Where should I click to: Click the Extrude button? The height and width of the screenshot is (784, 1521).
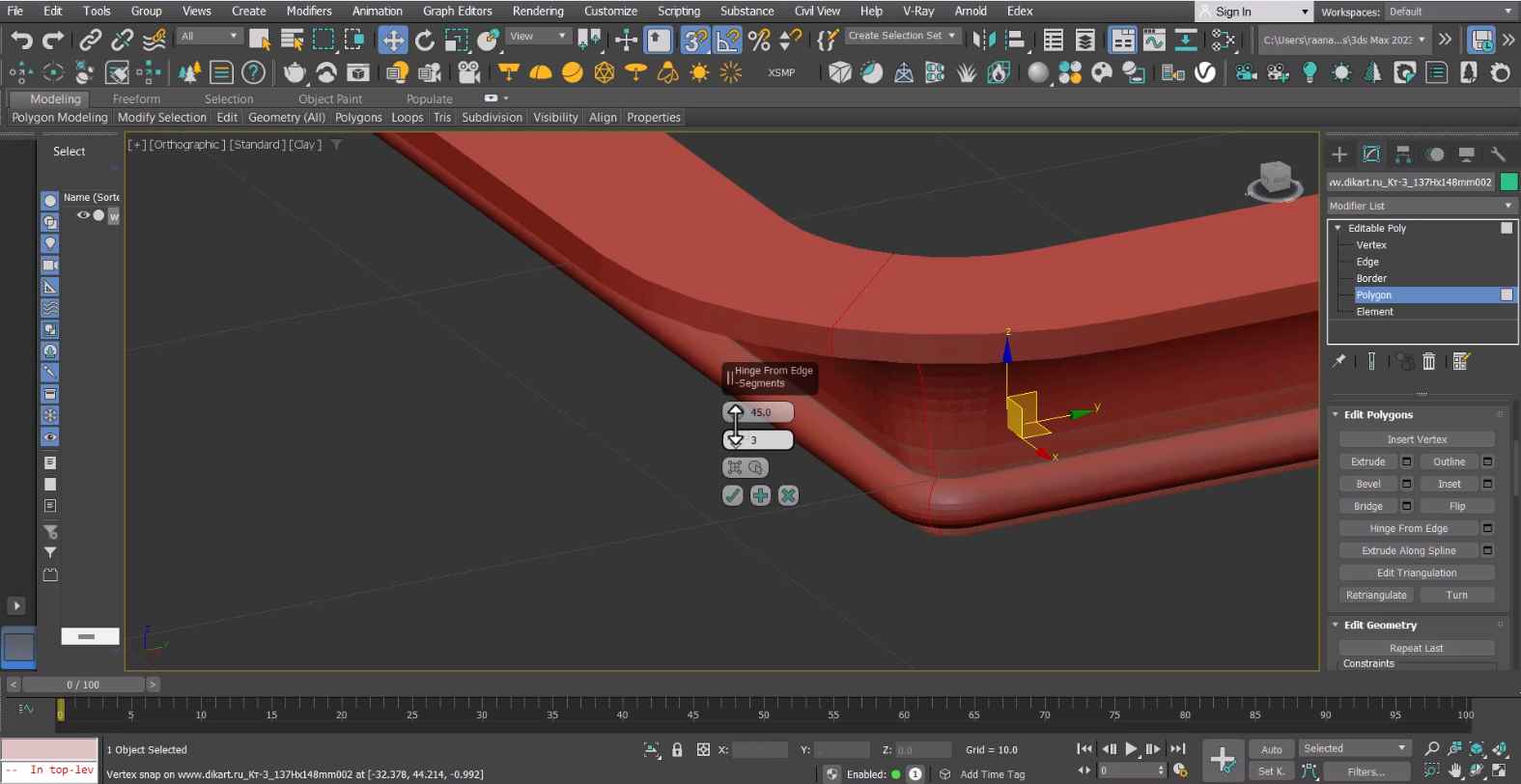tap(1367, 462)
